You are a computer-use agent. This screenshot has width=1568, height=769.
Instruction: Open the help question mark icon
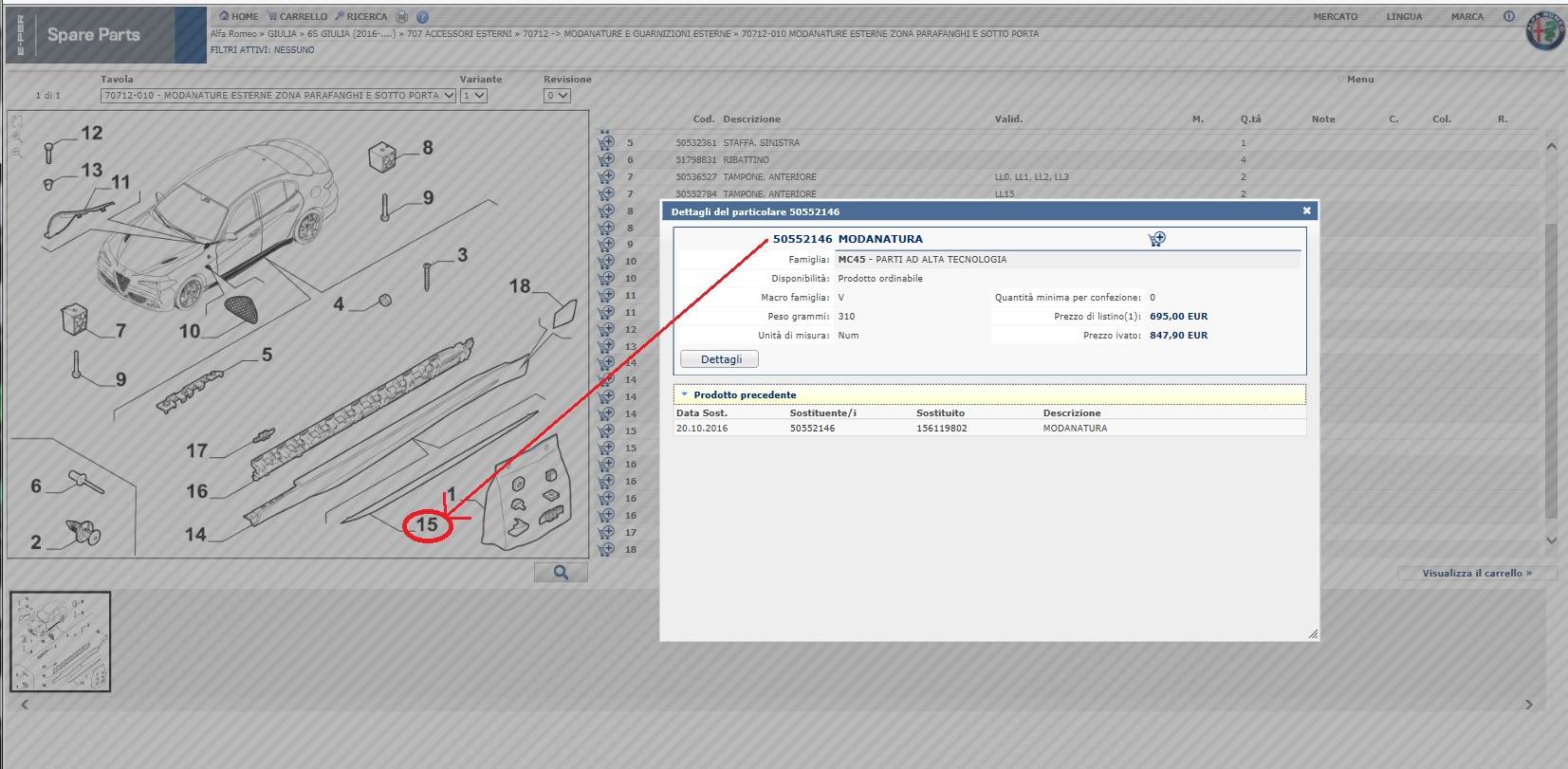coord(423,17)
